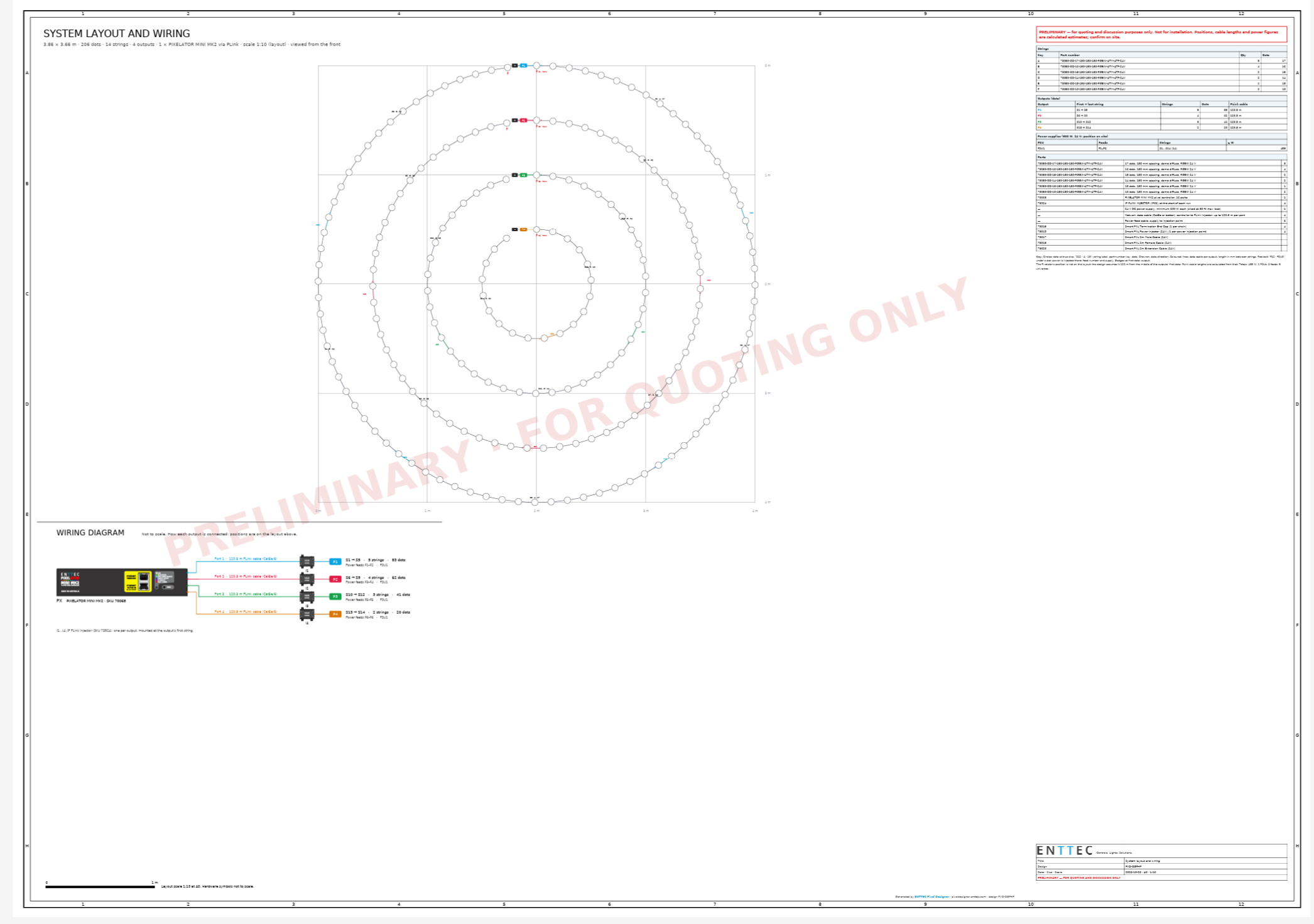Click the Pixelator Mini MK2 controller image

coord(122,582)
